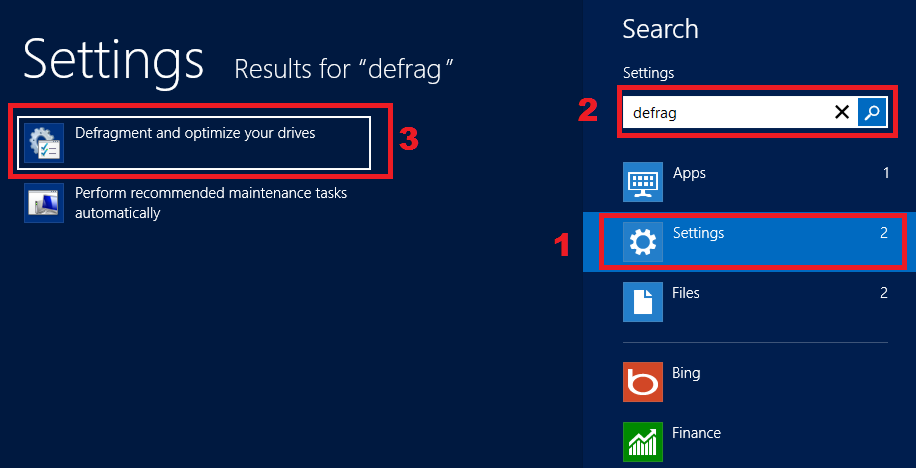Choose the Settings search category label
916x468 pixels.
pyautogui.click(x=698, y=233)
